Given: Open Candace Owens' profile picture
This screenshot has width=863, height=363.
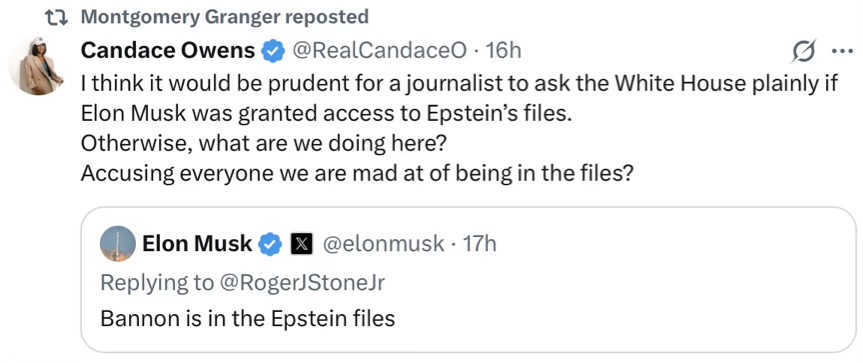Looking at the screenshot, I should tap(37, 67).
